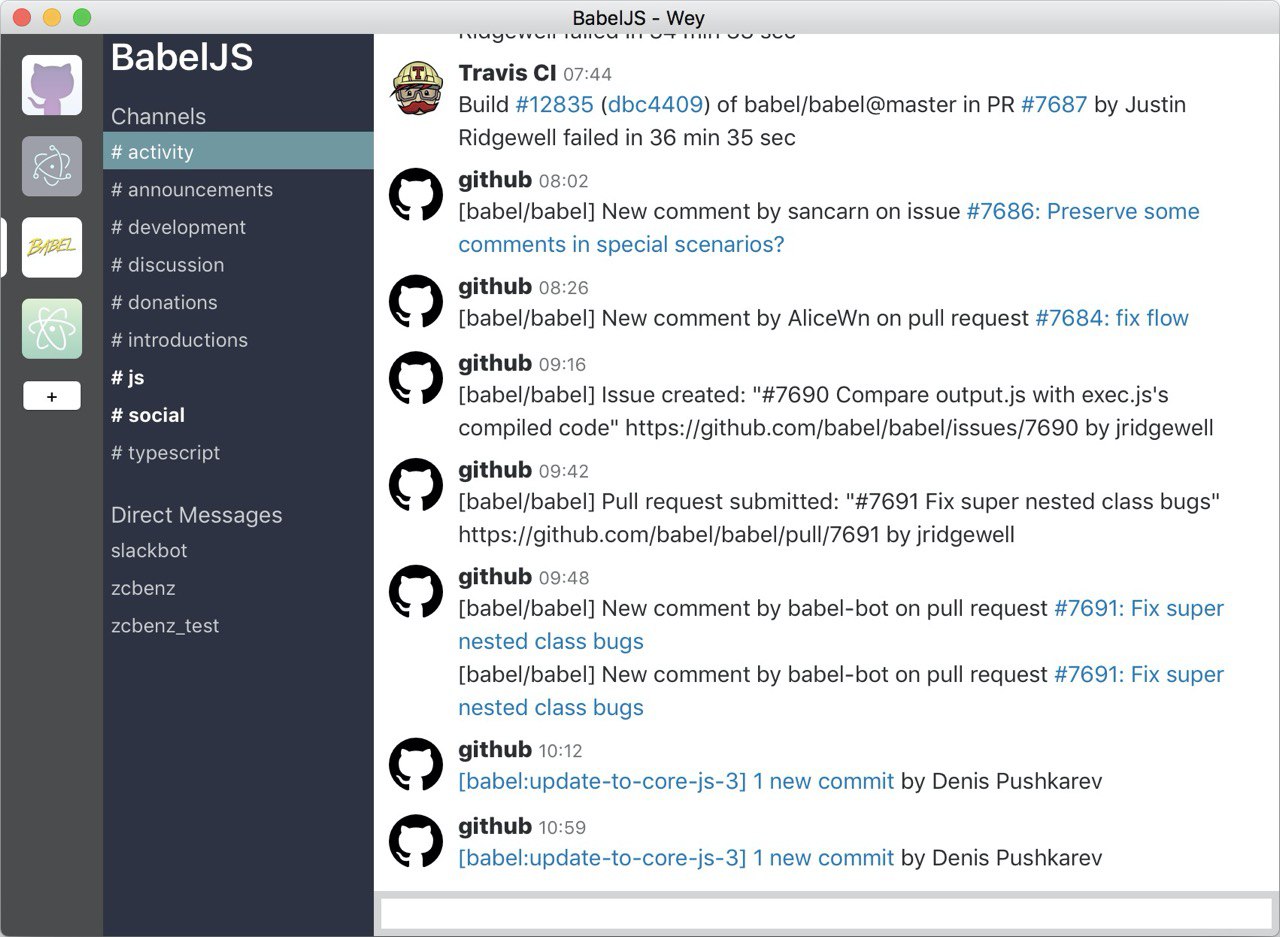Click the 09:42 timestamp
The width and height of the screenshot is (1280, 937).
(564, 471)
